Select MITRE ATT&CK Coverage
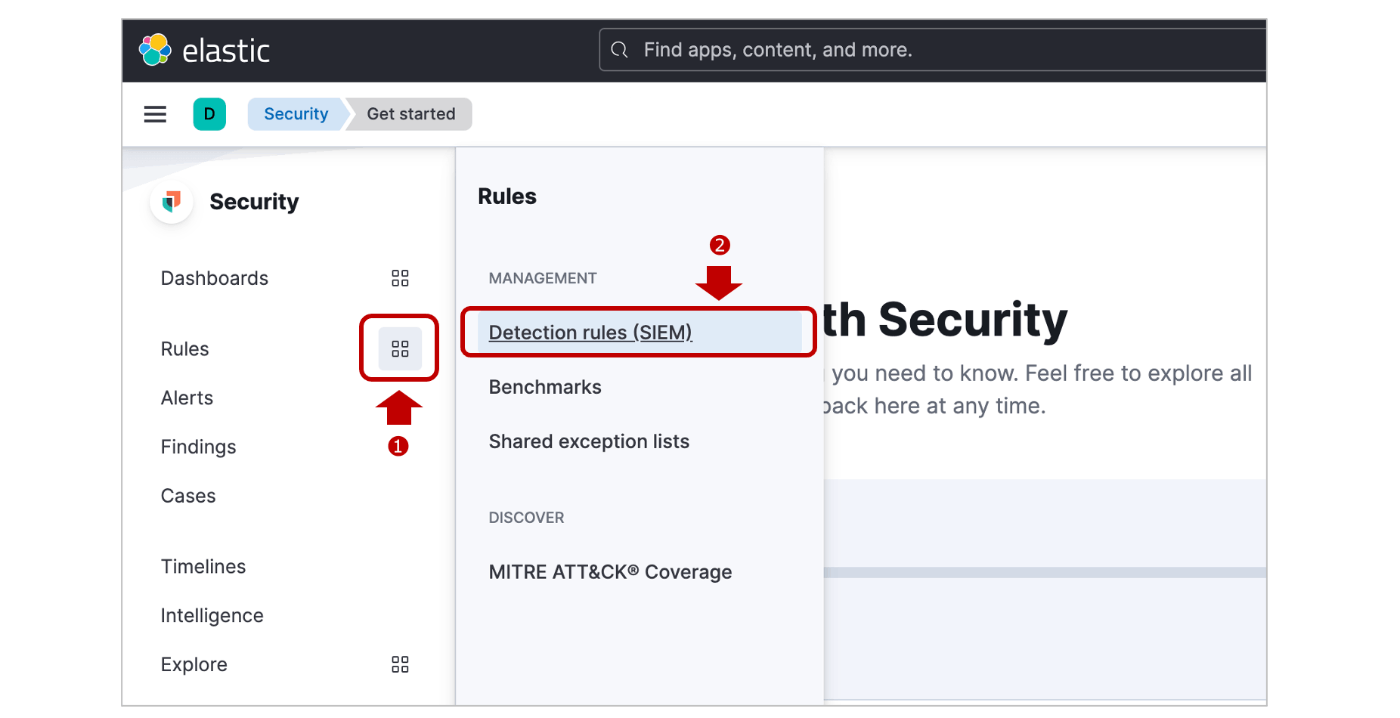Viewport: 1400px width, 718px height. coord(610,572)
